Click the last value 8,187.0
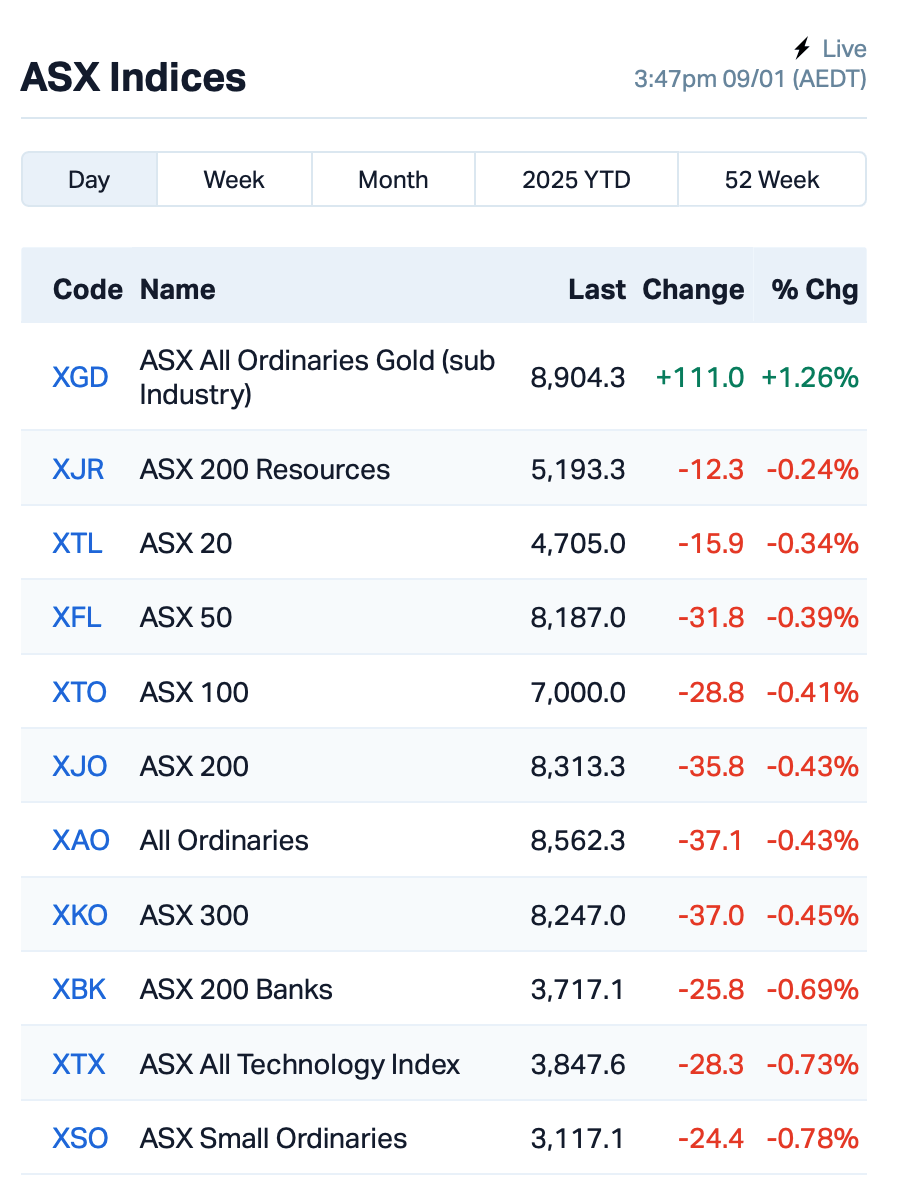Image resolution: width=900 pixels, height=1182 pixels. pos(578,617)
